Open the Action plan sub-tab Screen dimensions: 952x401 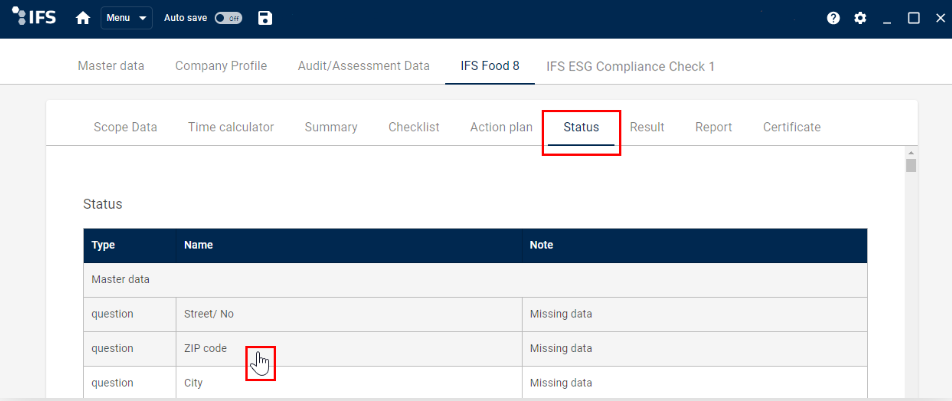click(x=502, y=127)
